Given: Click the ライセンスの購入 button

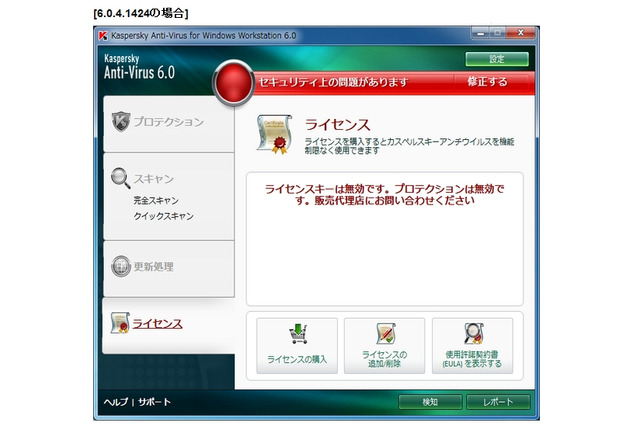Looking at the screenshot, I should 297,346.
